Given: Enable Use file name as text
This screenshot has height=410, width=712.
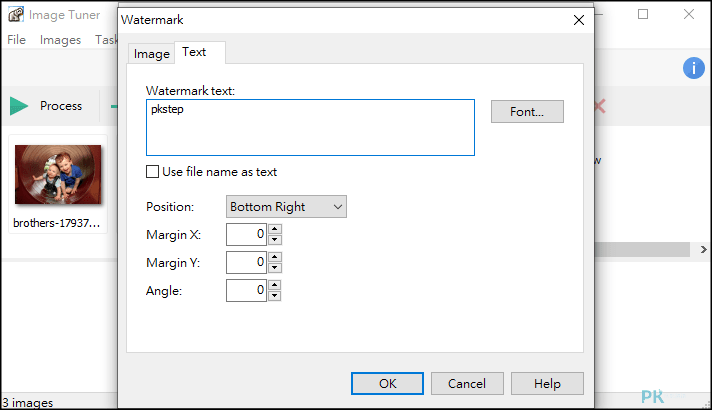Looking at the screenshot, I should [x=152, y=172].
